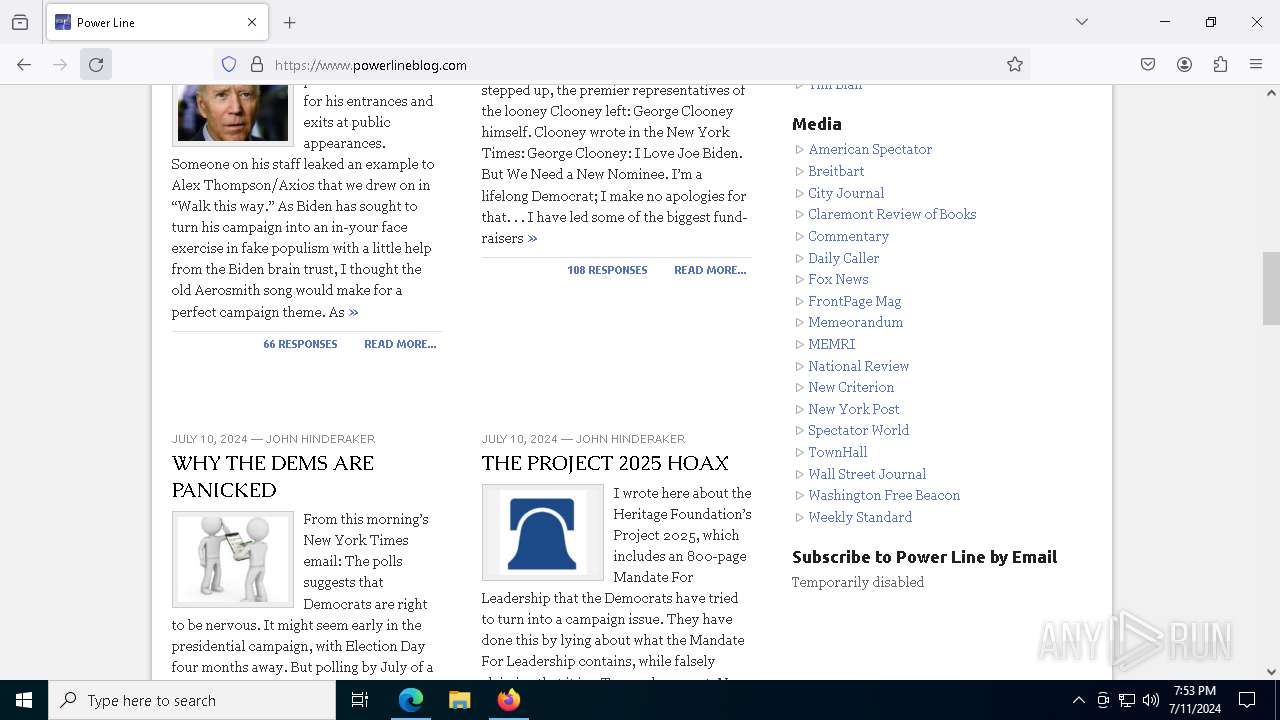Open File Explorer from taskbar
The width and height of the screenshot is (1280, 720).
(x=460, y=700)
